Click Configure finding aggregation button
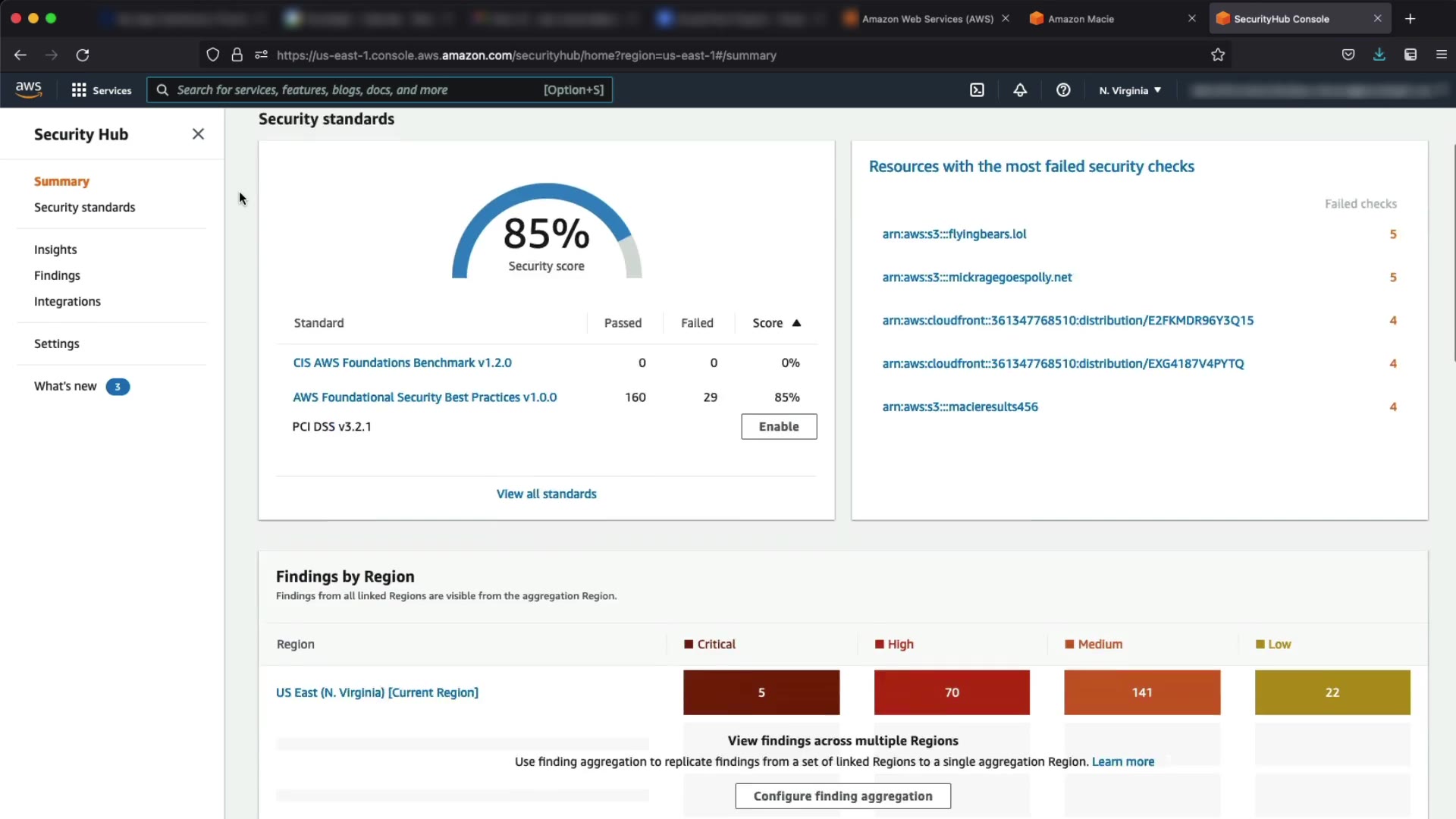1456x819 pixels. (x=843, y=795)
